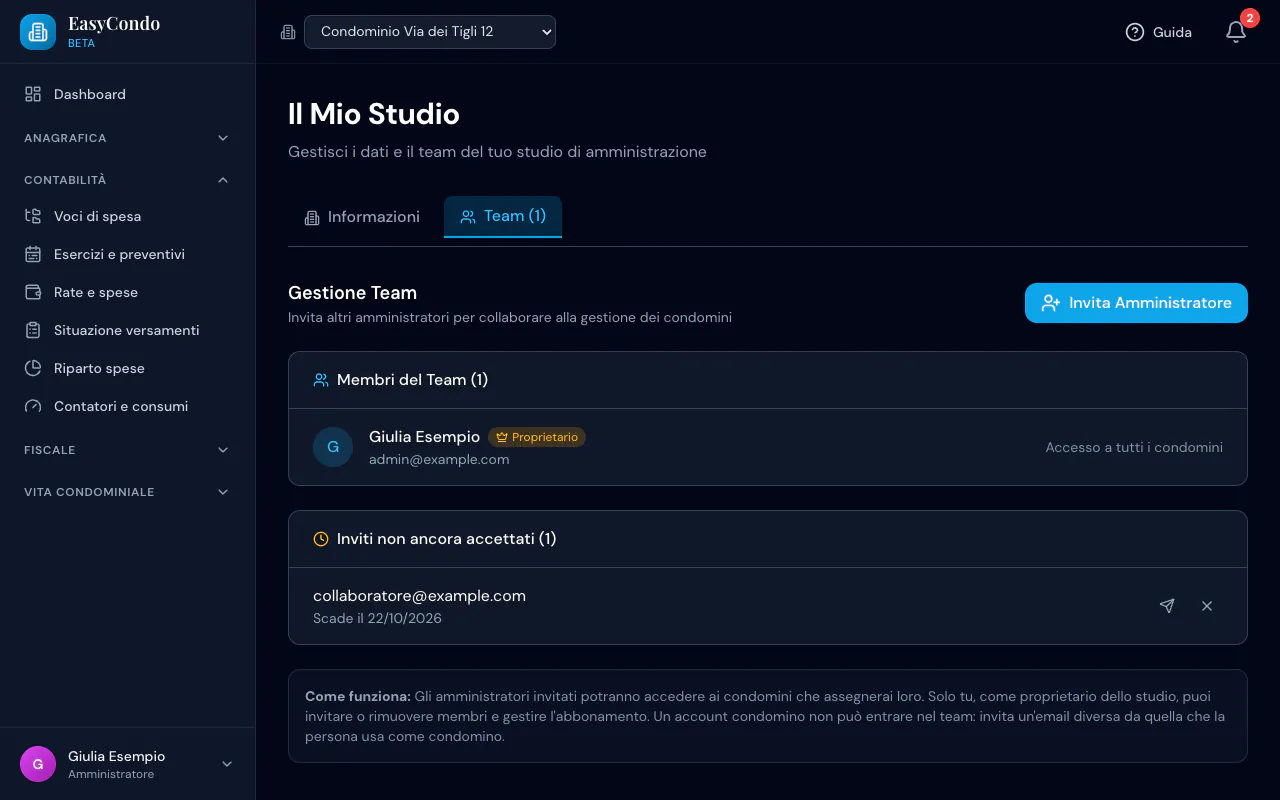Image resolution: width=1280 pixels, height=800 pixels.
Task: Click the Voci di spesa icon
Action: [33, 216]
